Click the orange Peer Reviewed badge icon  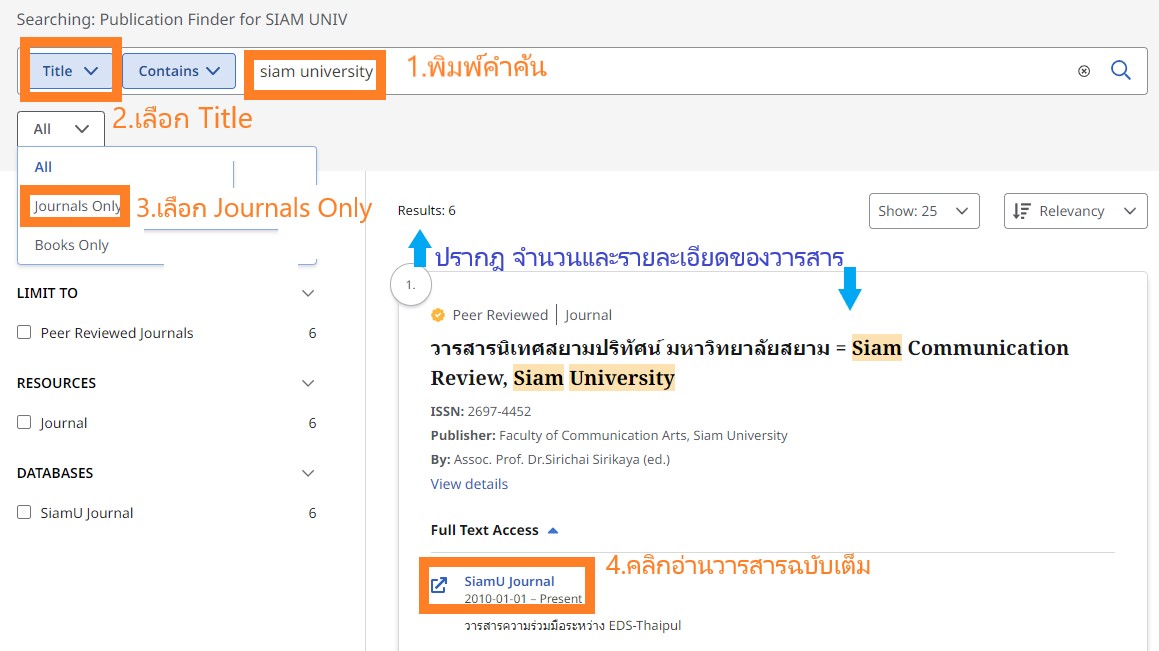[438, 315]
